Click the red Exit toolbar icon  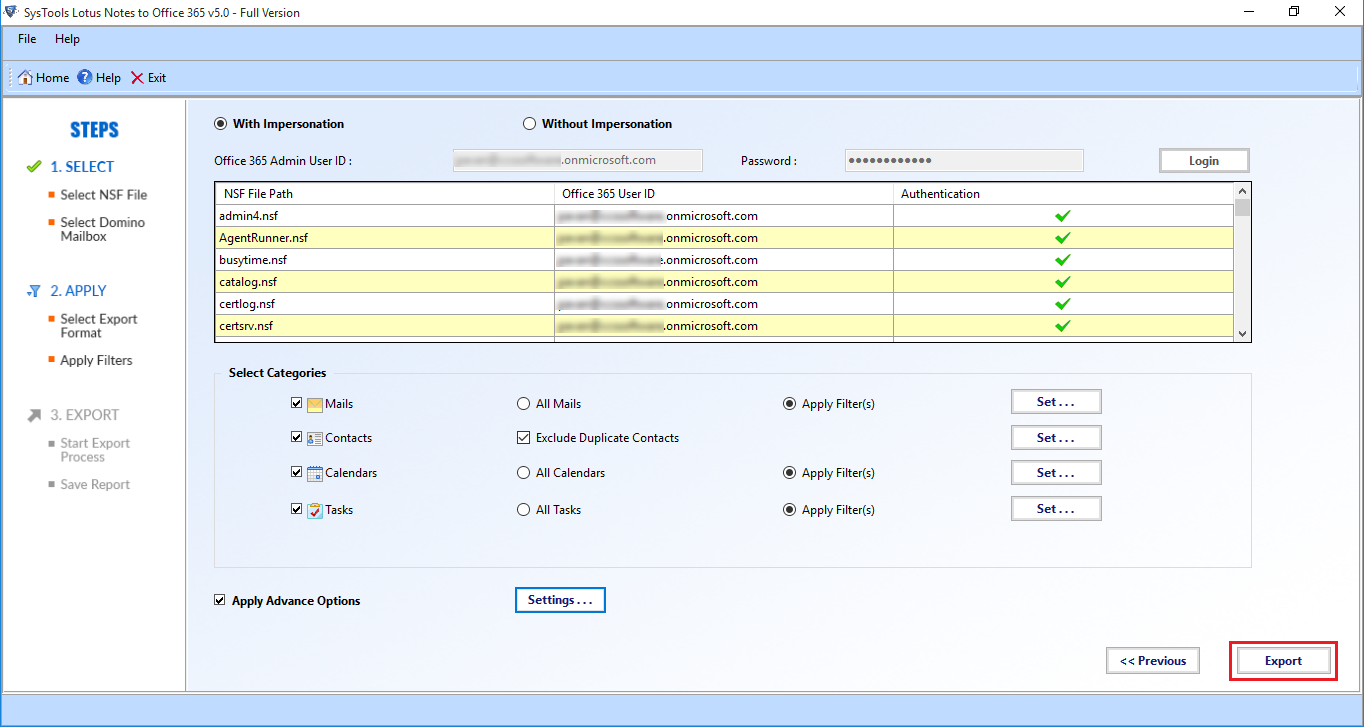coord(138,77)
